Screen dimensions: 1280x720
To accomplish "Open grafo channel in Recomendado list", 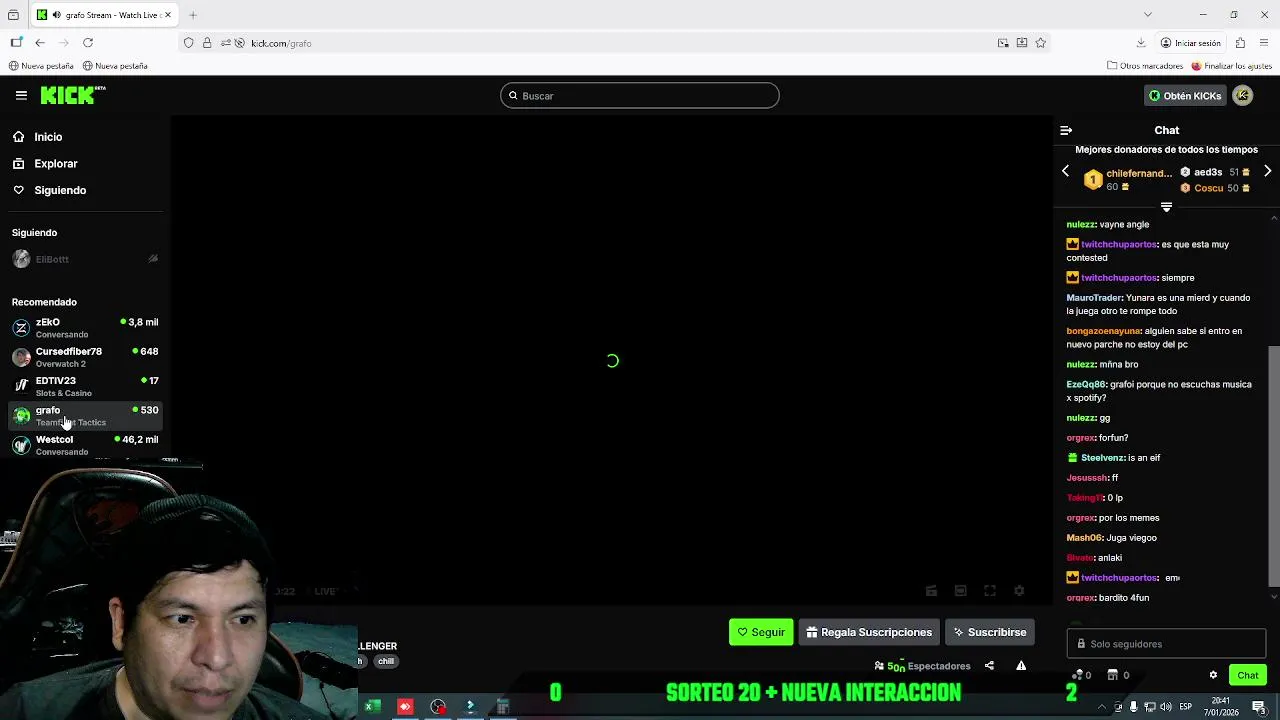I will click(x=85, y=415).
